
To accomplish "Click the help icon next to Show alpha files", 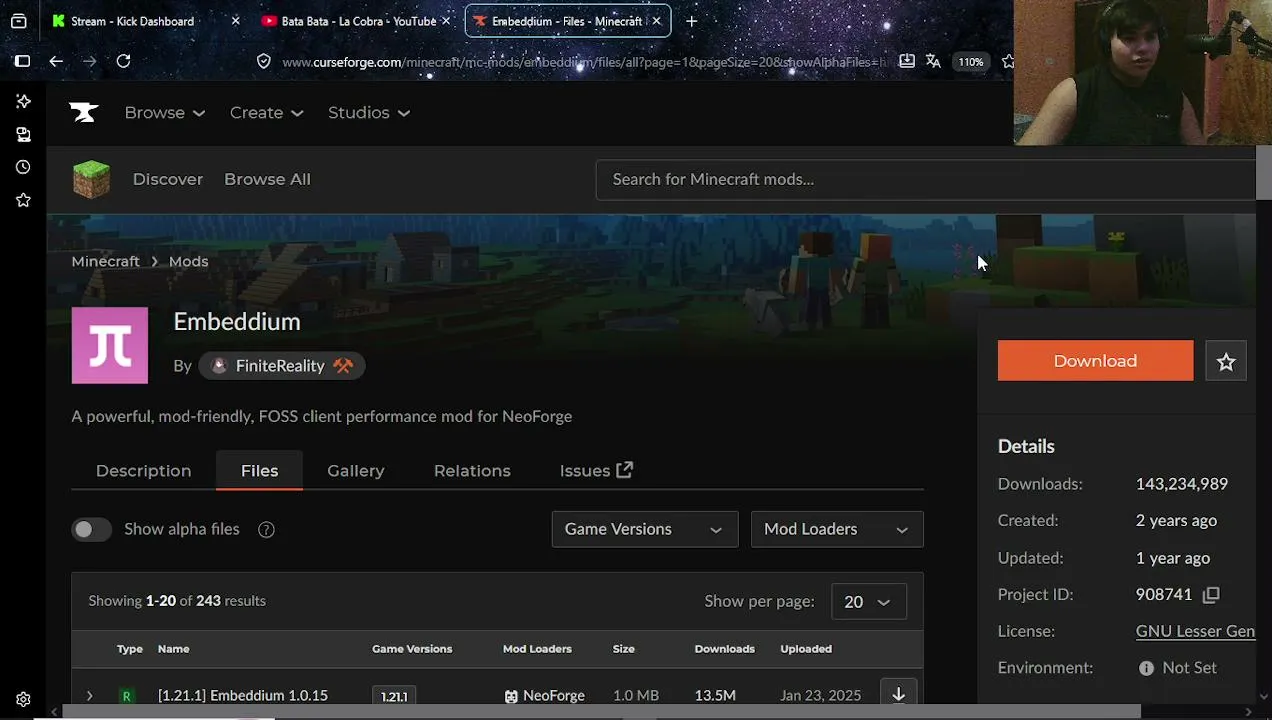I will point(266,530).
